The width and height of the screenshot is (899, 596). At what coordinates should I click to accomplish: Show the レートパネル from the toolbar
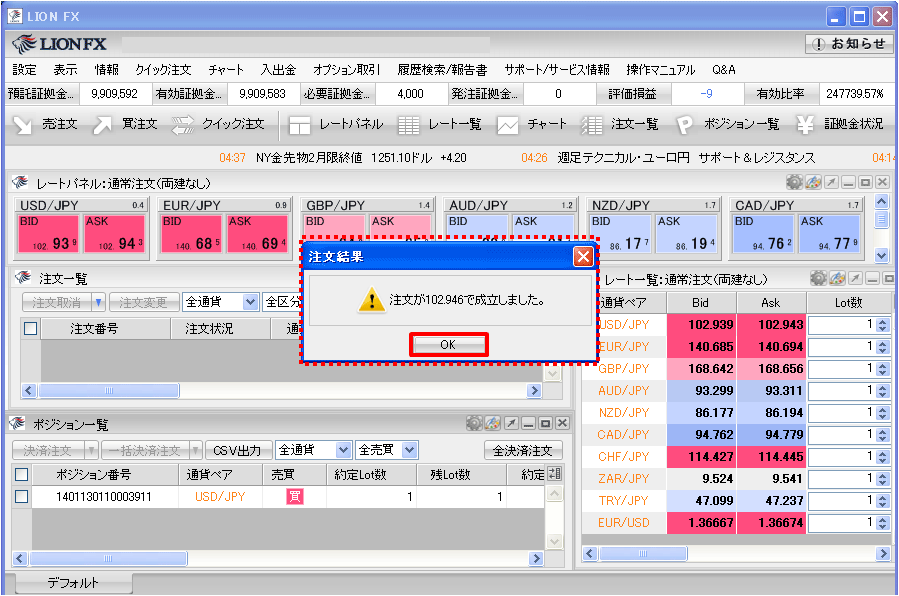click(x=336, y=124)
